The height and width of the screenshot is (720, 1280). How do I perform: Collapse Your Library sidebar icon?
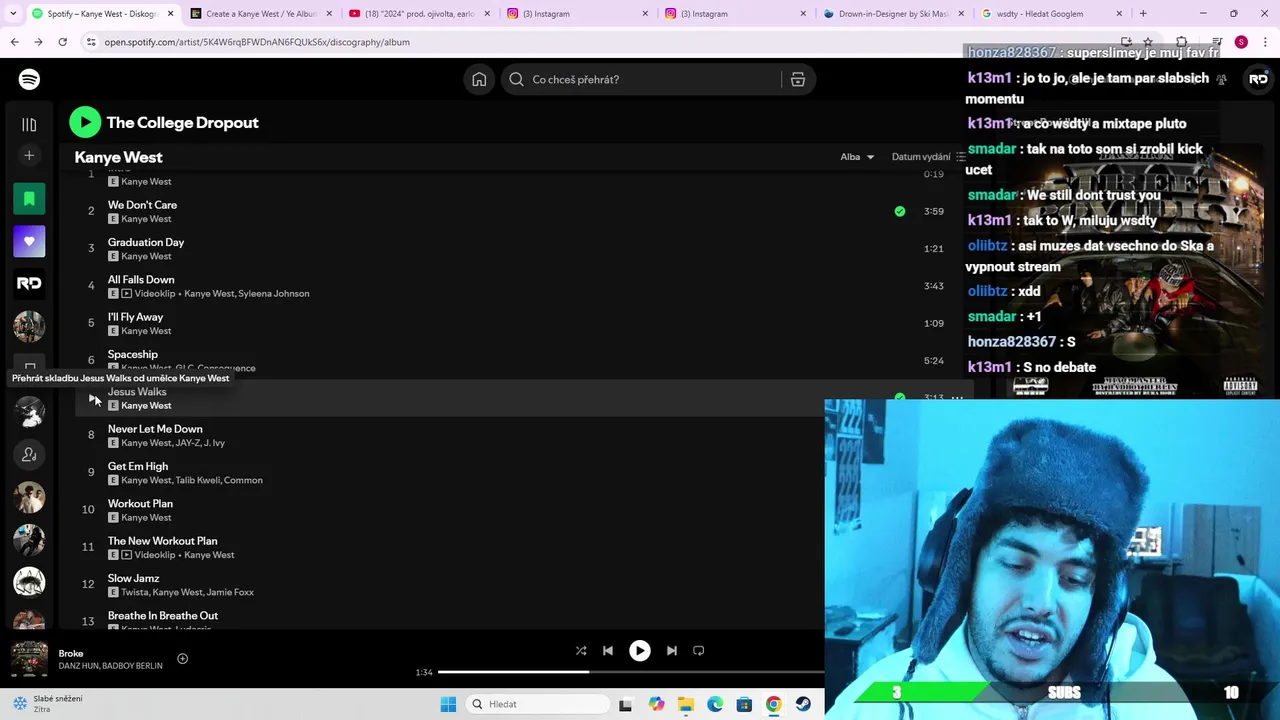29,124
